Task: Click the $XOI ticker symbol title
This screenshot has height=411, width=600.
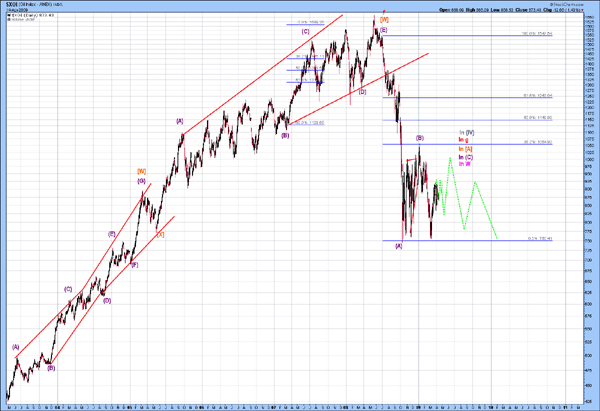Action: click(x=8, y=5)
